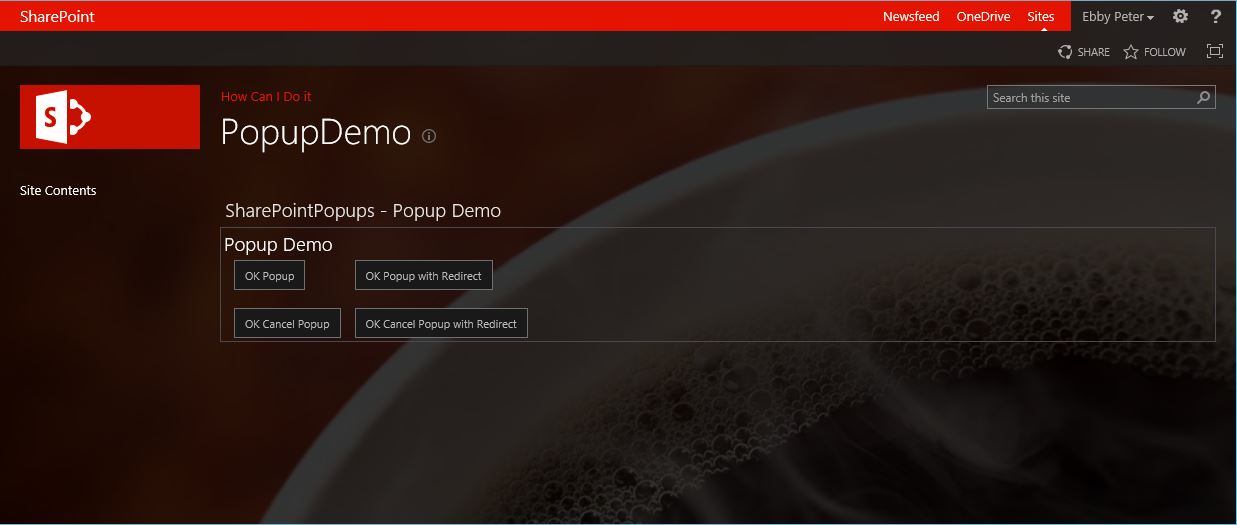Click the info icon beside PopupDemo

tap(429, 136)
